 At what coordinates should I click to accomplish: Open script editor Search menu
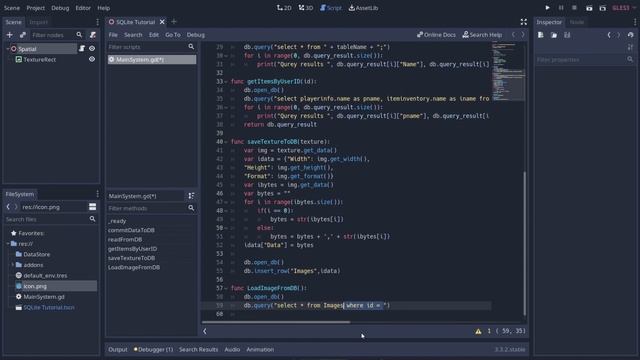pyautogui.click(x=133, y=35)
